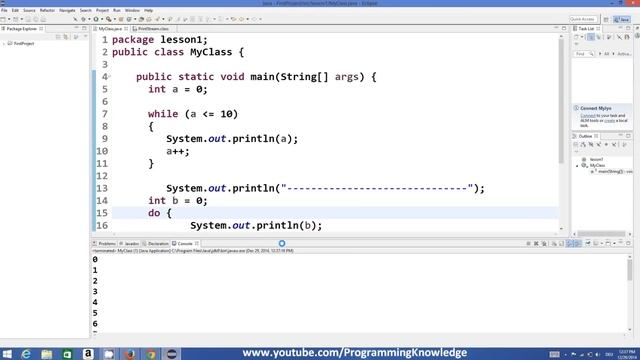Open Chrome from taskbar
The width and height of the screenshot is (640, 360).
tap(151, 353)
